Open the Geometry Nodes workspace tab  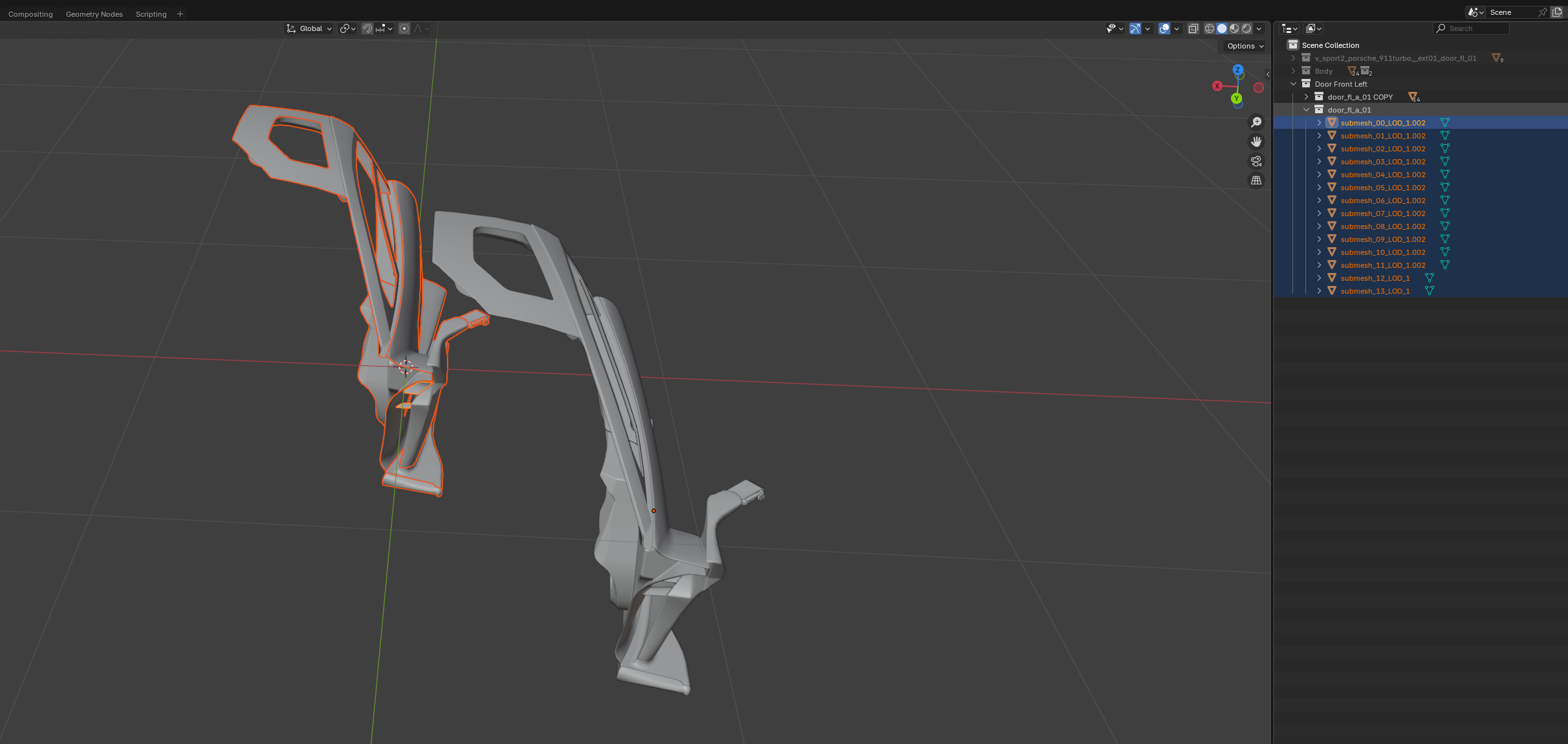(x=94, y=14)
